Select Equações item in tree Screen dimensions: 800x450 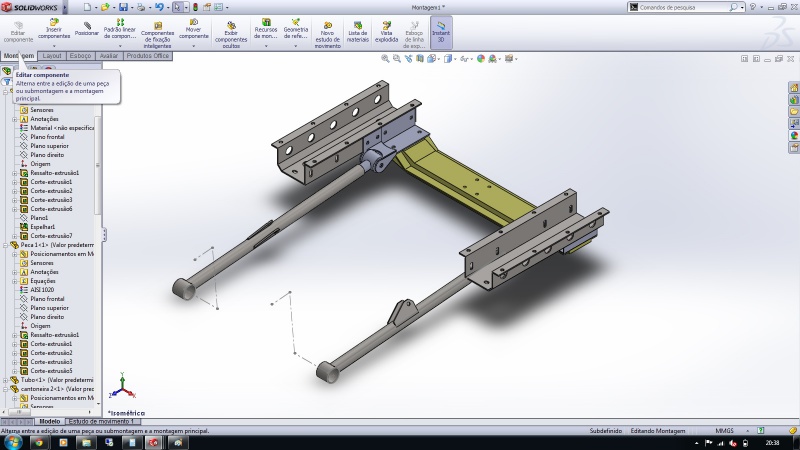pyautogui.click(x=43, y=281)
